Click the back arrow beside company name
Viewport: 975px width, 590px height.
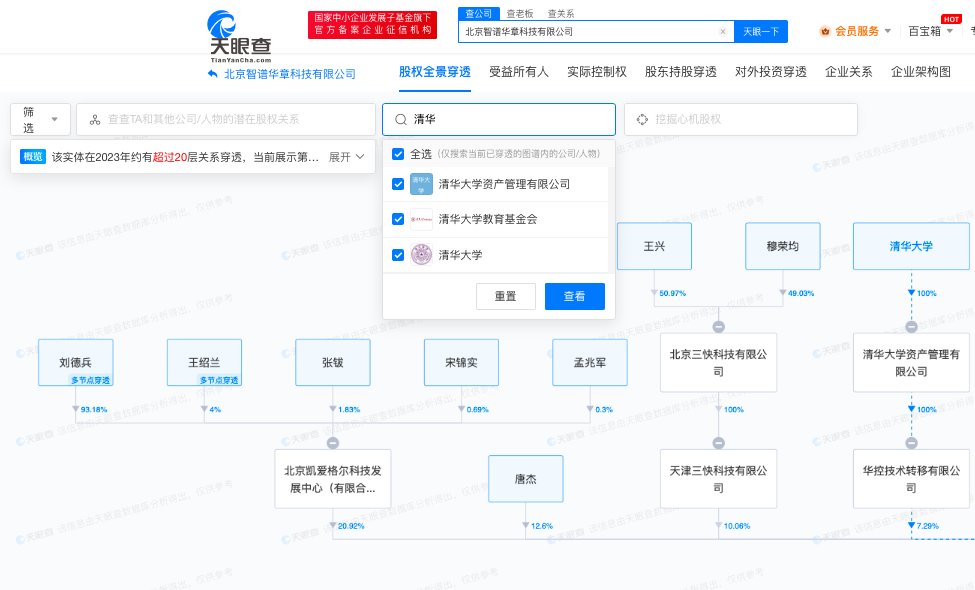click(213, 73)
